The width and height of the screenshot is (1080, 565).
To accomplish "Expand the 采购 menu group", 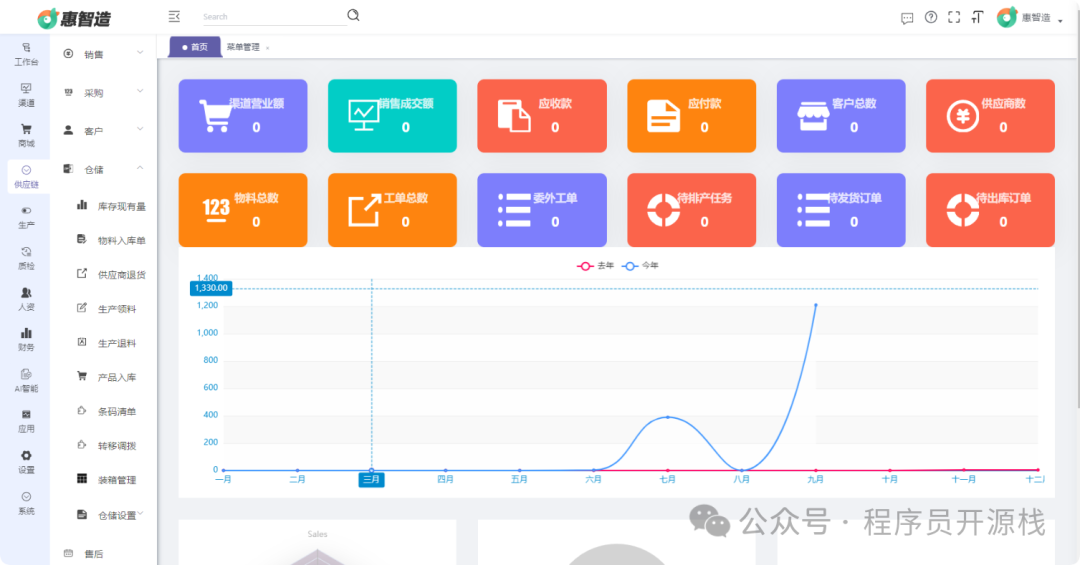I will pos(103,92).
